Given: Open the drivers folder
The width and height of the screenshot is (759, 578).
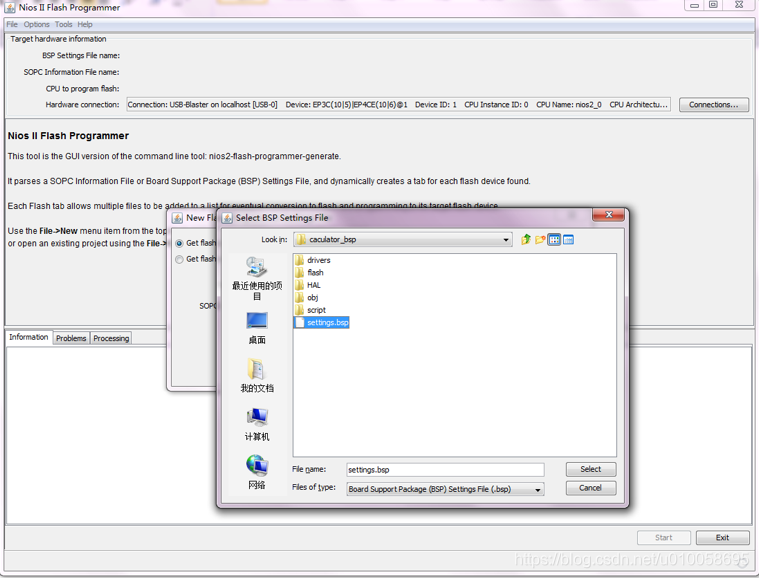Looking at the screenshot, I should coord(313,260).
